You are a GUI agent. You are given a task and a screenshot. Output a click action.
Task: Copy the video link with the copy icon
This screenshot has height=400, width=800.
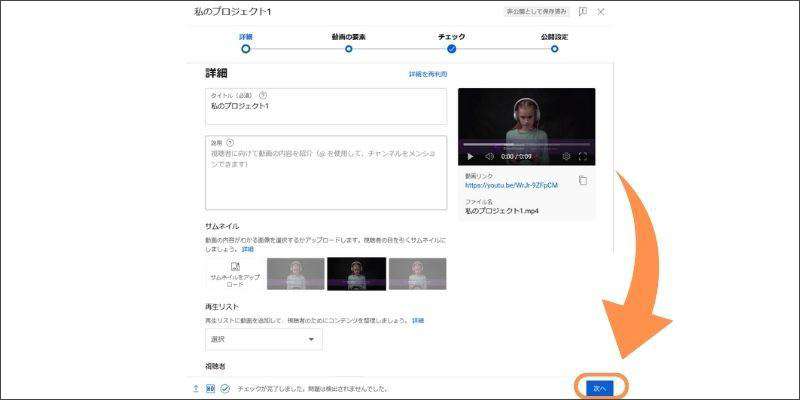point(583,181)
